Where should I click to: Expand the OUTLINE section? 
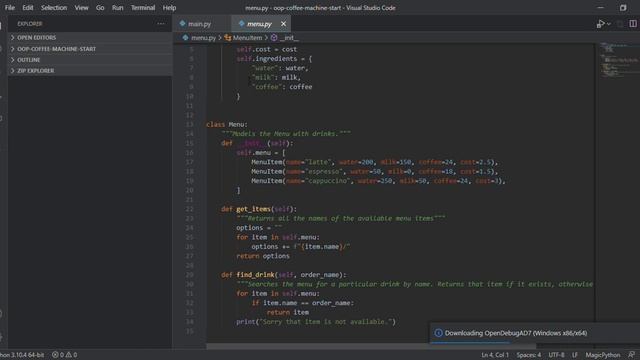[90, 60]
